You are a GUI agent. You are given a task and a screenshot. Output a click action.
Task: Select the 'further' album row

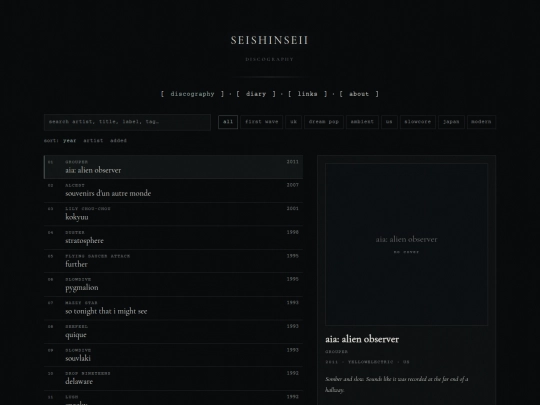coord(173,261)
